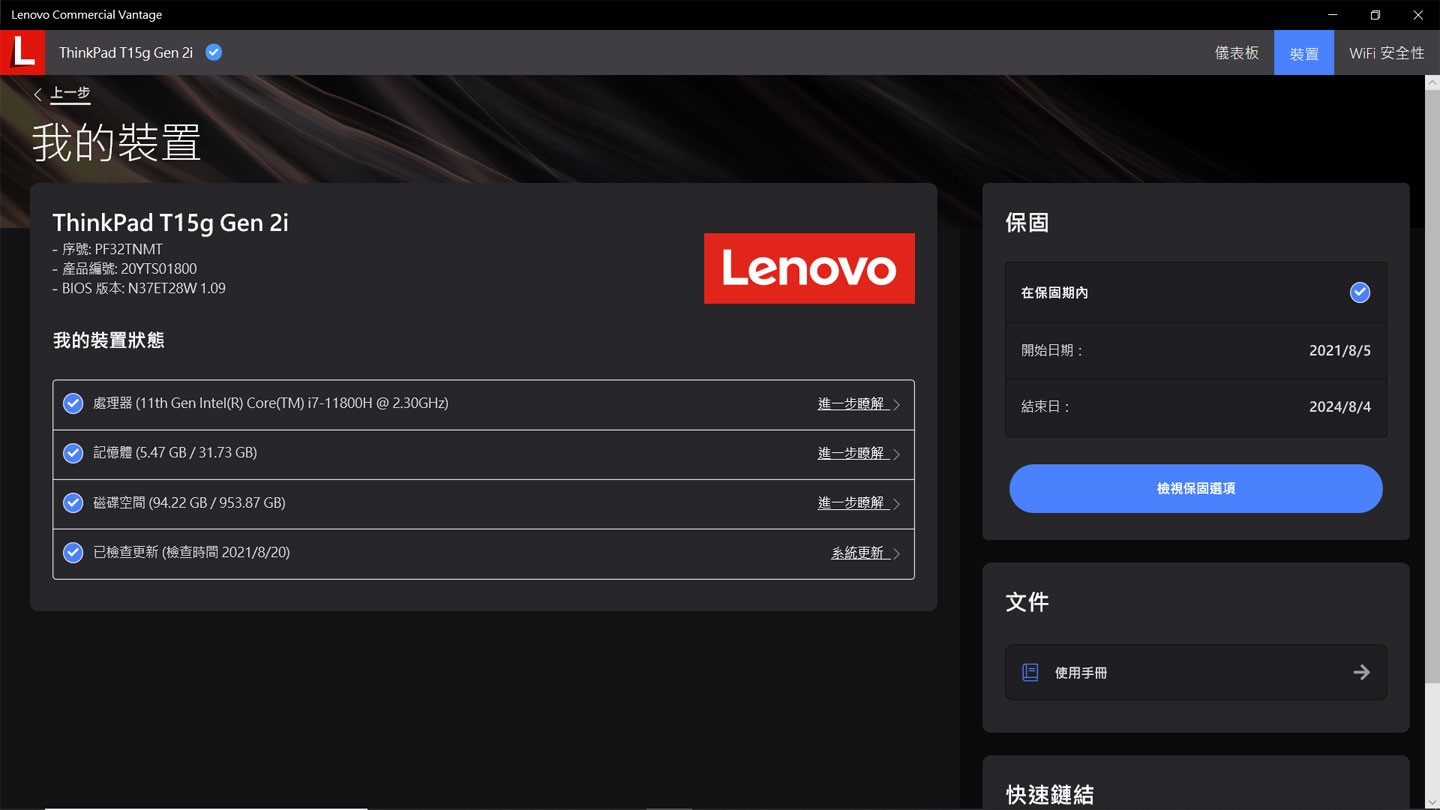
Task: Open the 系統更新 link
Action: click(858, 553)
